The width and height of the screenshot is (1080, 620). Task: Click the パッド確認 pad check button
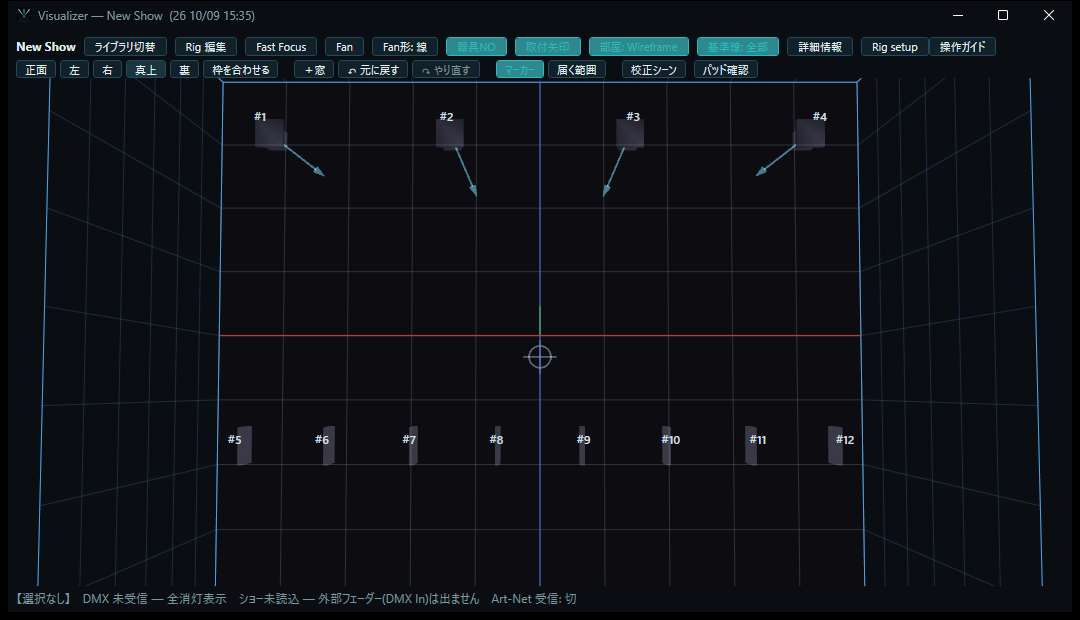coord(726,70)
